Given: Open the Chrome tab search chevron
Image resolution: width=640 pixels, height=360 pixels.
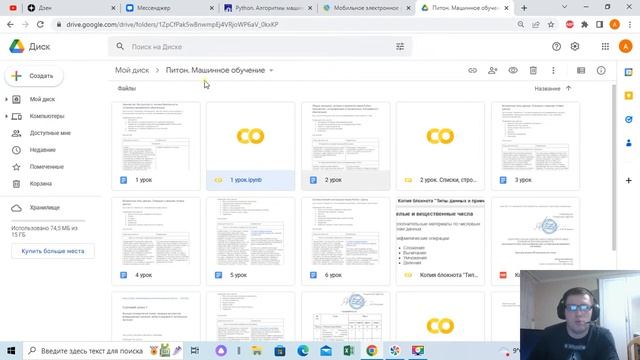Looking at the screenshot, I should click(564, 7).
